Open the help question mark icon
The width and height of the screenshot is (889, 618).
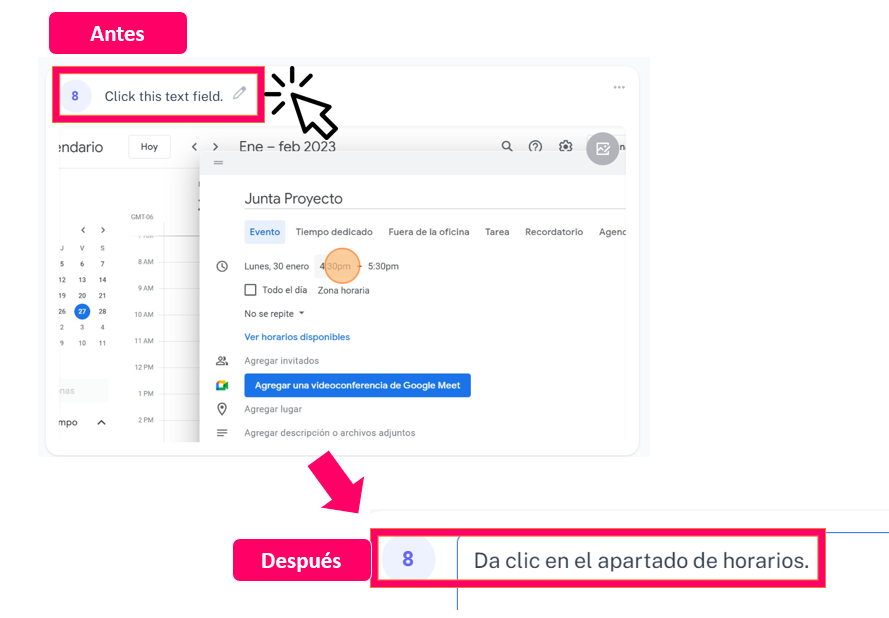coord(535,147)
